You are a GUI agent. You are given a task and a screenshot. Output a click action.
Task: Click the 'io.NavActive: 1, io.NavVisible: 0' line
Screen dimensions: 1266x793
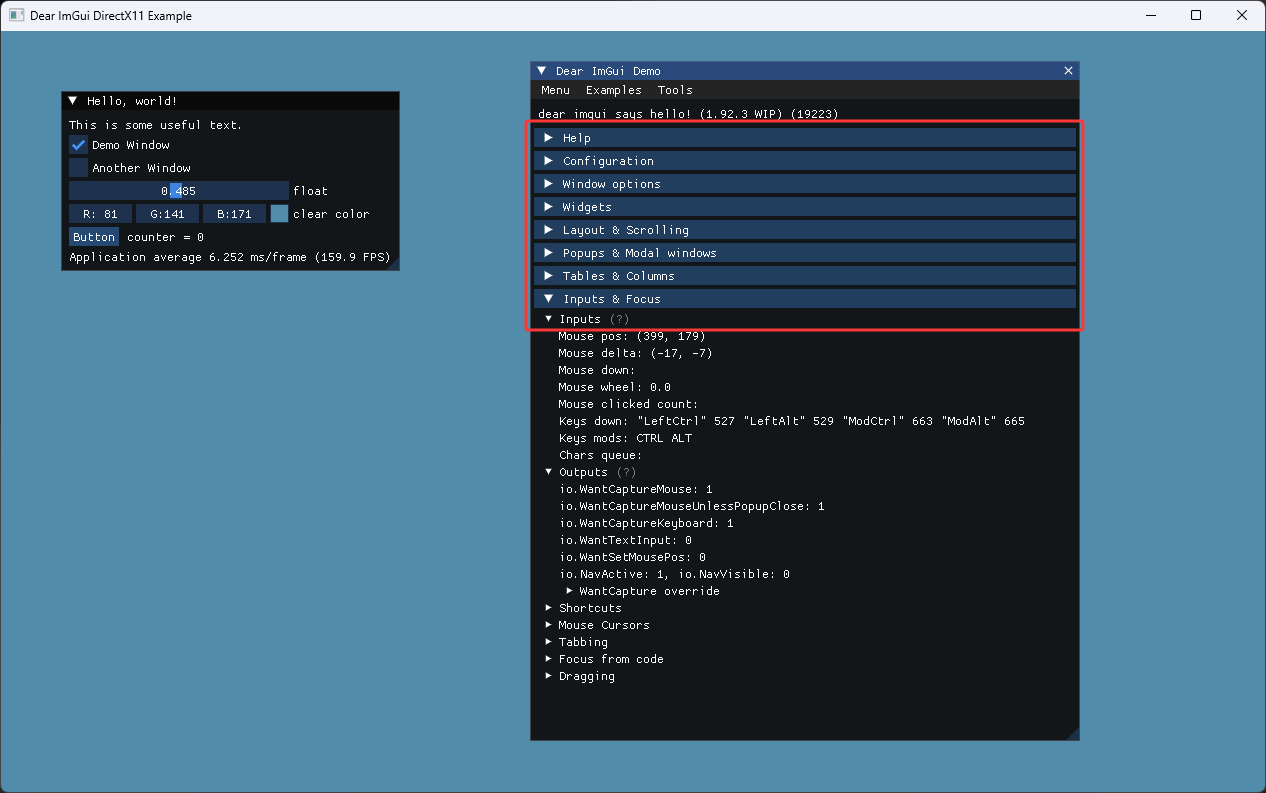(x=674, y=574)
